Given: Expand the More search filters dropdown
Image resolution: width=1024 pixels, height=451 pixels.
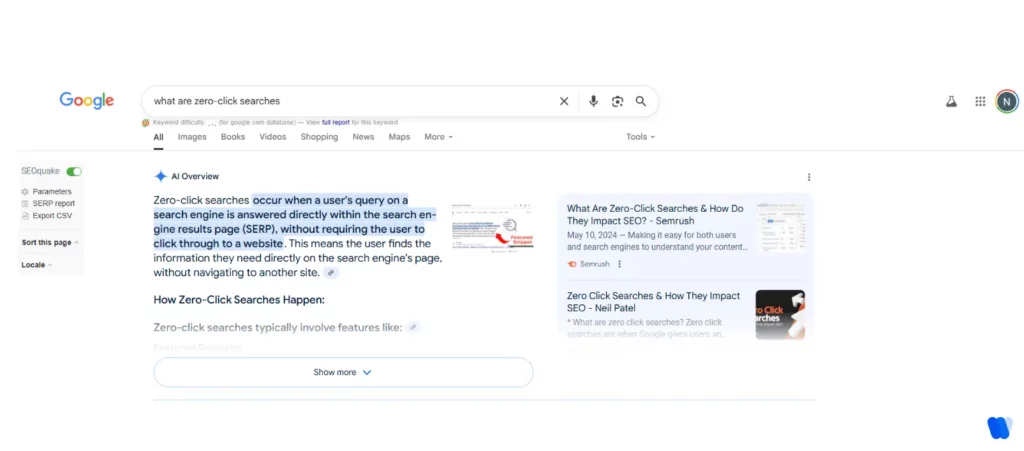Looking at the screenshot, I should [x=438, y=137].
